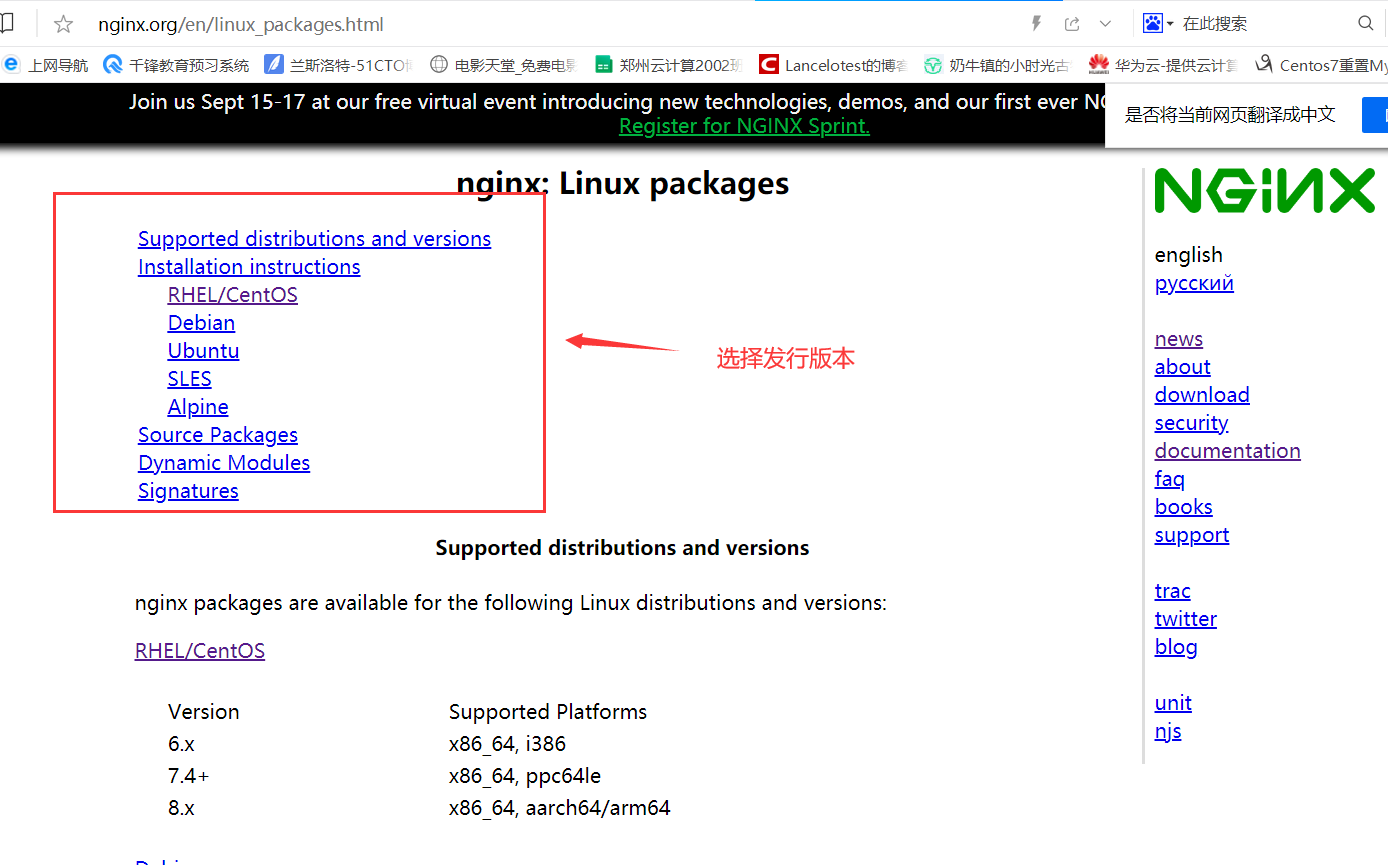The height and width of the screenshot is (865, 1388).
Task: Open the support sidebar link
Action: (x=1192, y=535)
